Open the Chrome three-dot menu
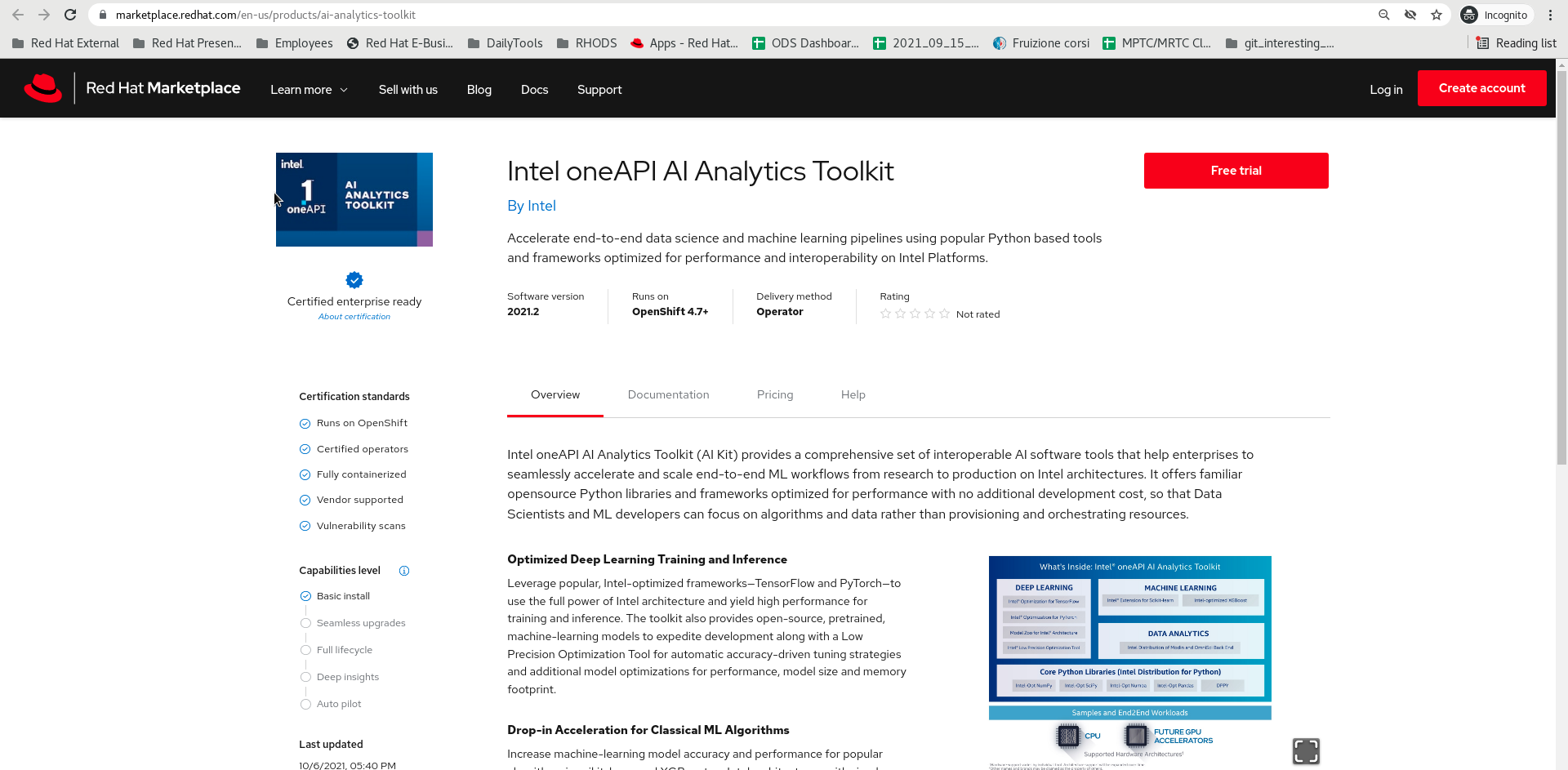Screen dimensions: 1568x770 (x=1550, y=15)
